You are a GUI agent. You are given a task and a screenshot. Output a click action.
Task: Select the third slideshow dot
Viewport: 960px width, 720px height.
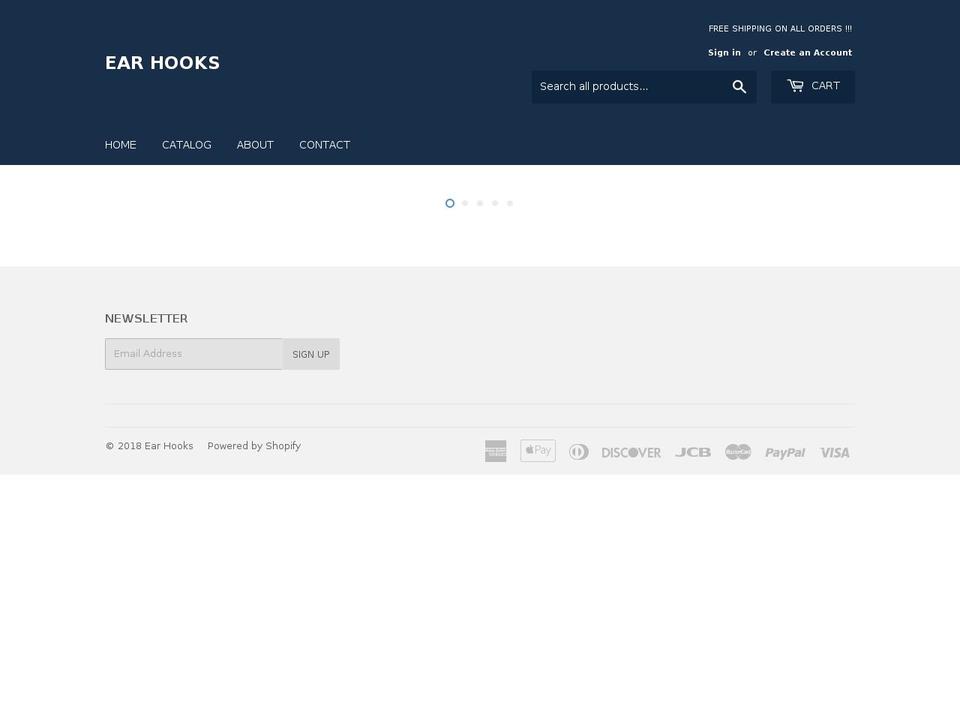point(480,203)
